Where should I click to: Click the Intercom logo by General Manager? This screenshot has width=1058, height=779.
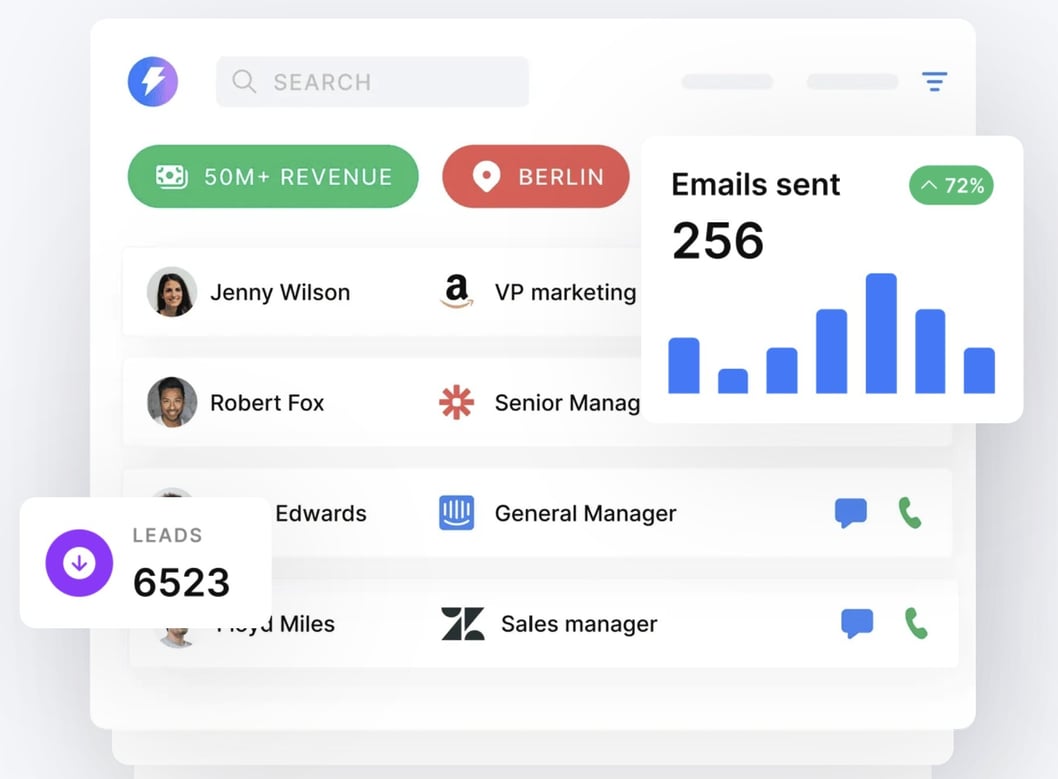457,513
